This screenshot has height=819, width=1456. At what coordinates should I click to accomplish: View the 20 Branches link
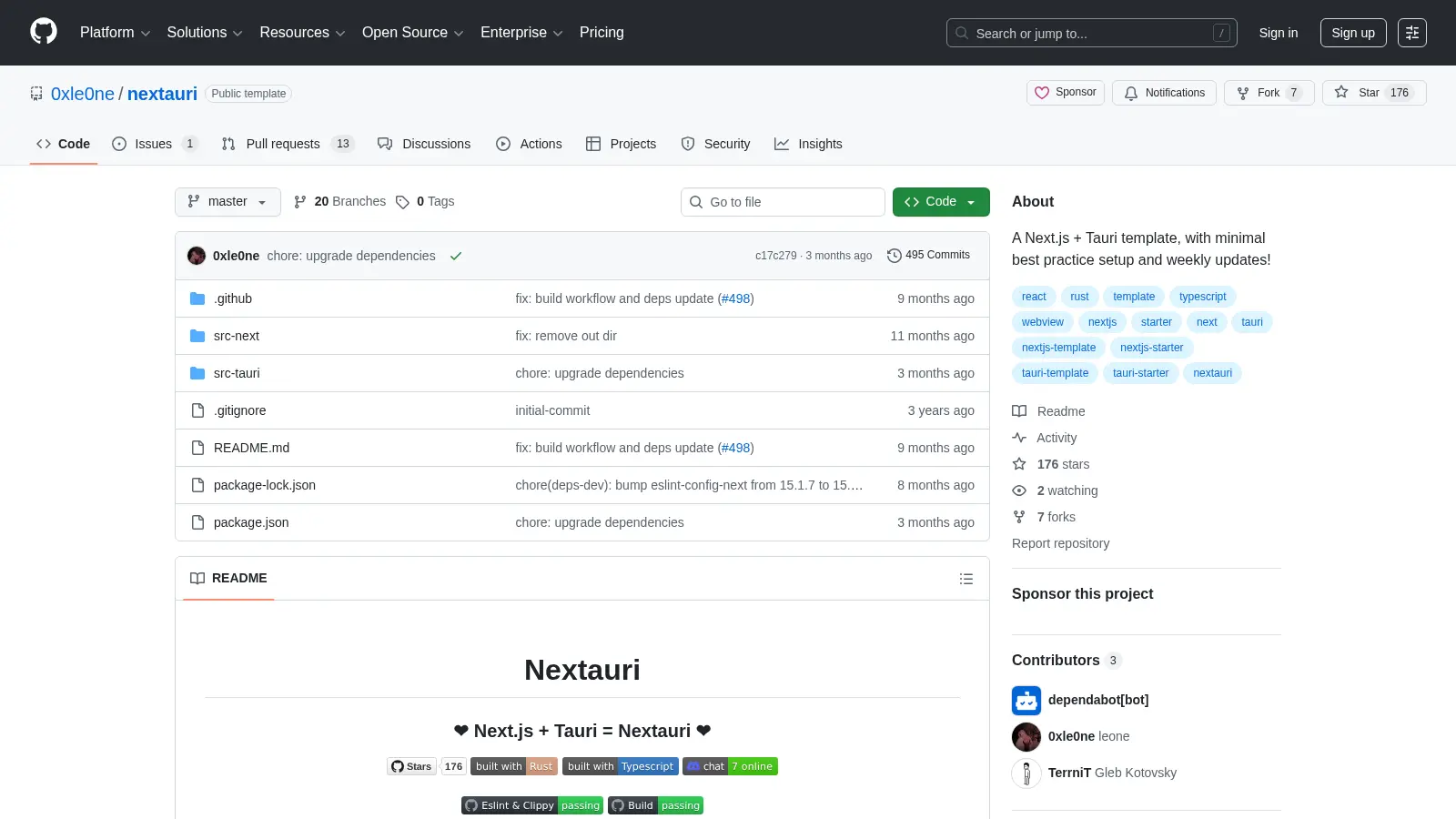[339, 202]
